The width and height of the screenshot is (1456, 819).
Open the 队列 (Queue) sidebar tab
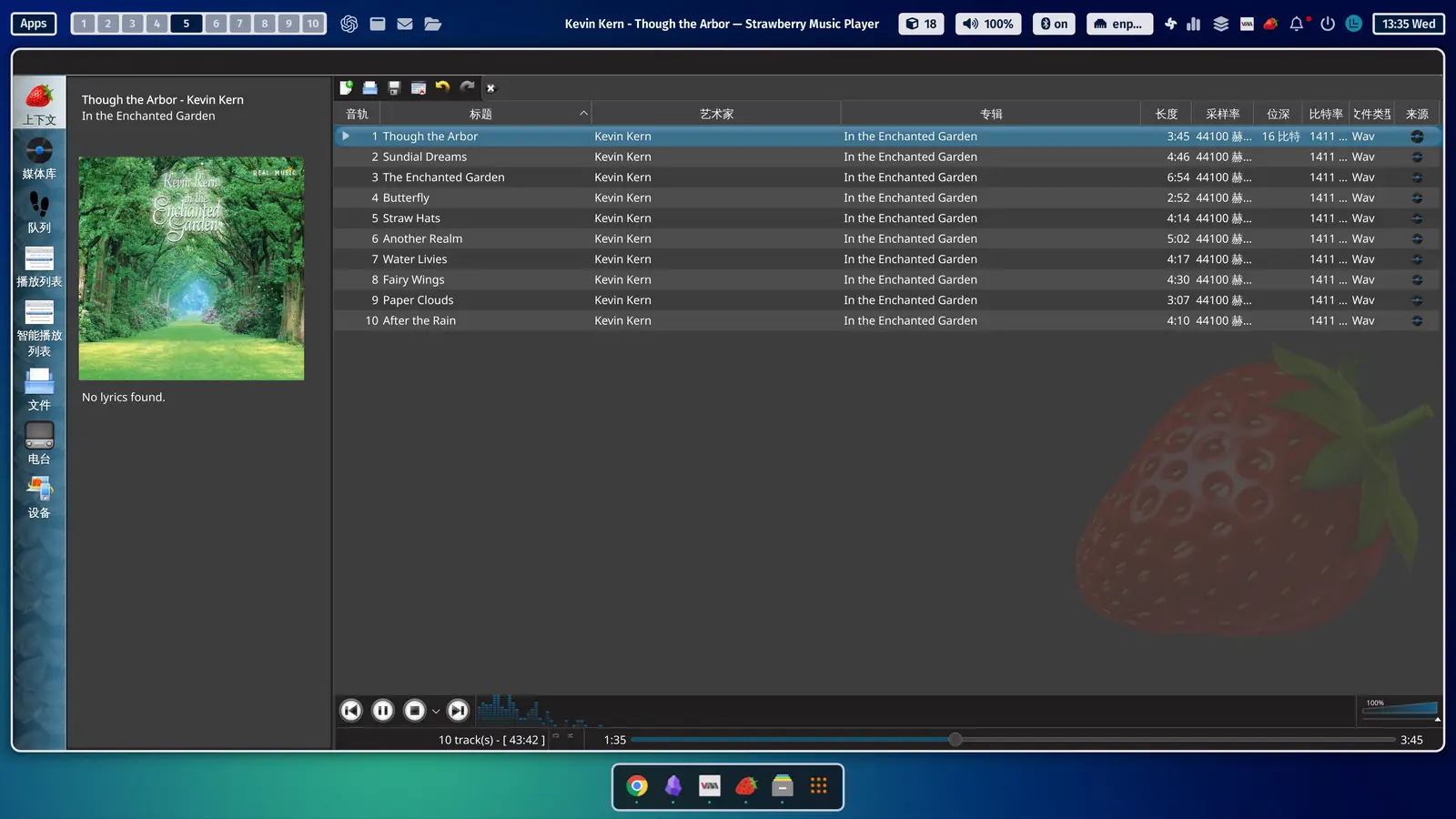(39, 212)
